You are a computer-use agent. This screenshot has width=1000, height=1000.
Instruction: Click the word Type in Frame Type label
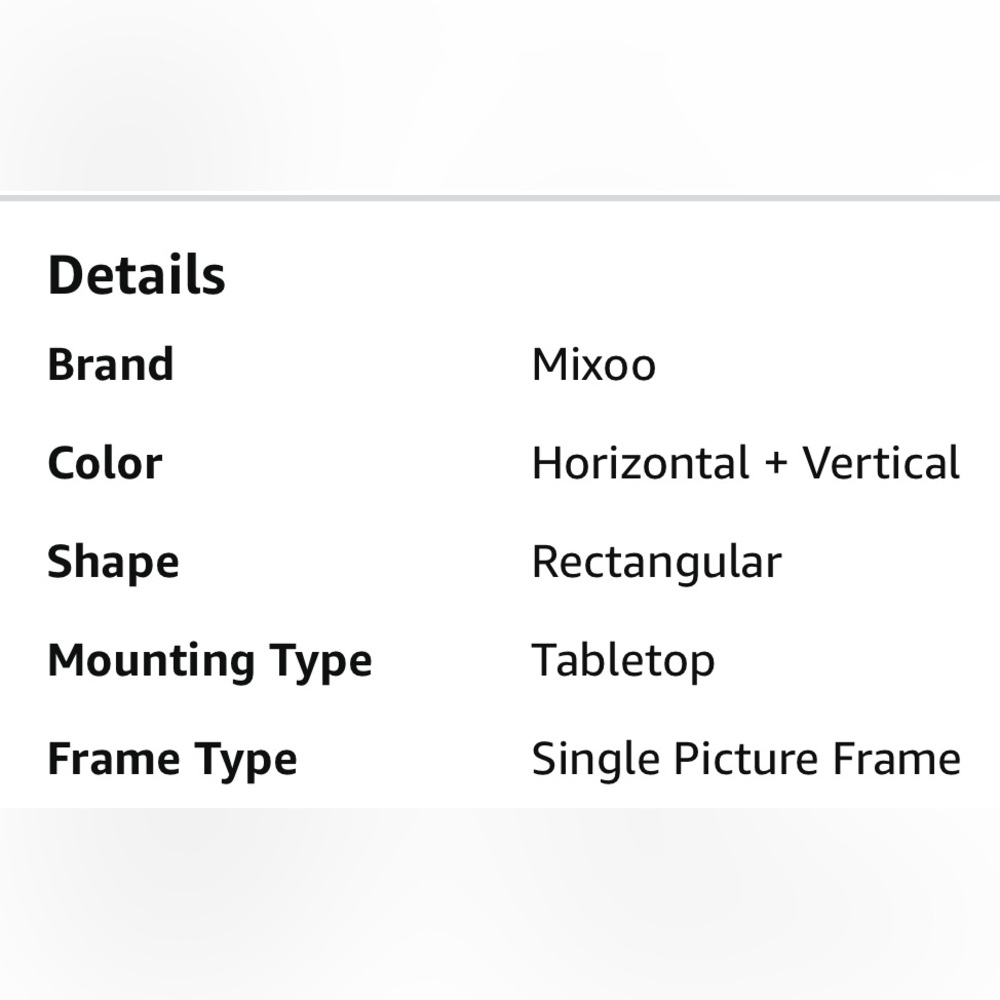(246, 759)
